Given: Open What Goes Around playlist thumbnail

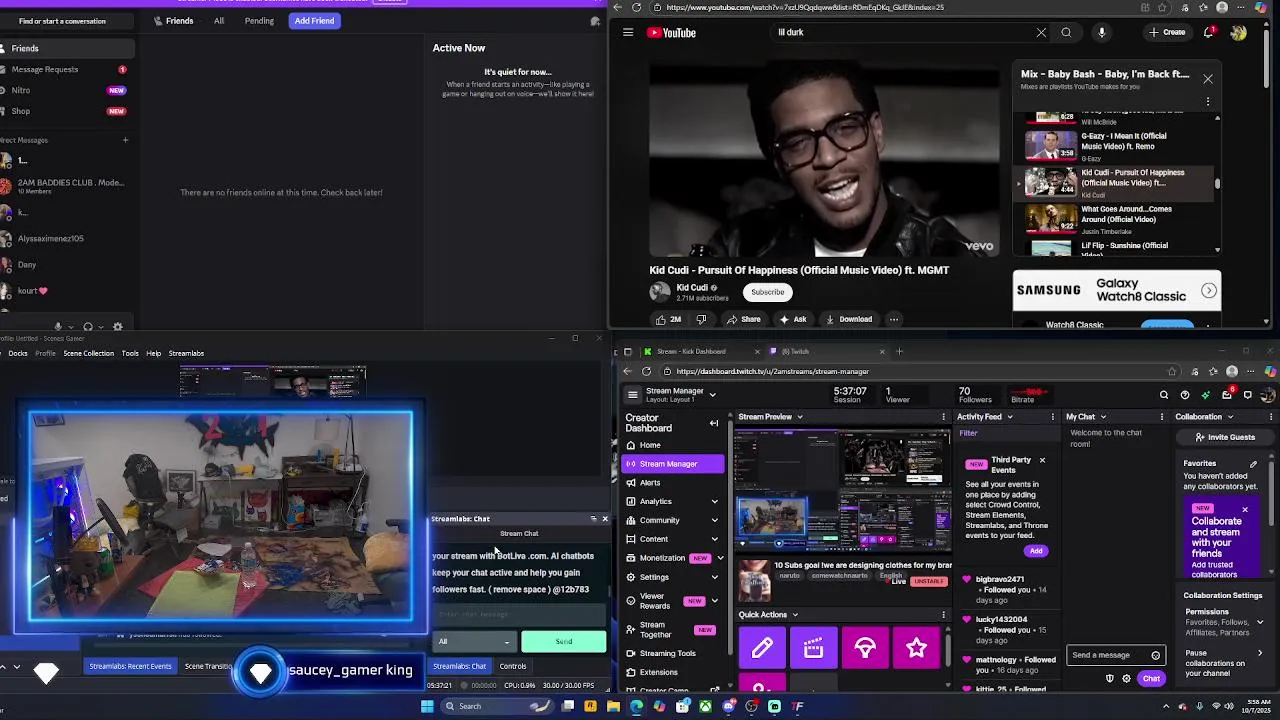Looking at the screenshot, I should (1050, 217).
